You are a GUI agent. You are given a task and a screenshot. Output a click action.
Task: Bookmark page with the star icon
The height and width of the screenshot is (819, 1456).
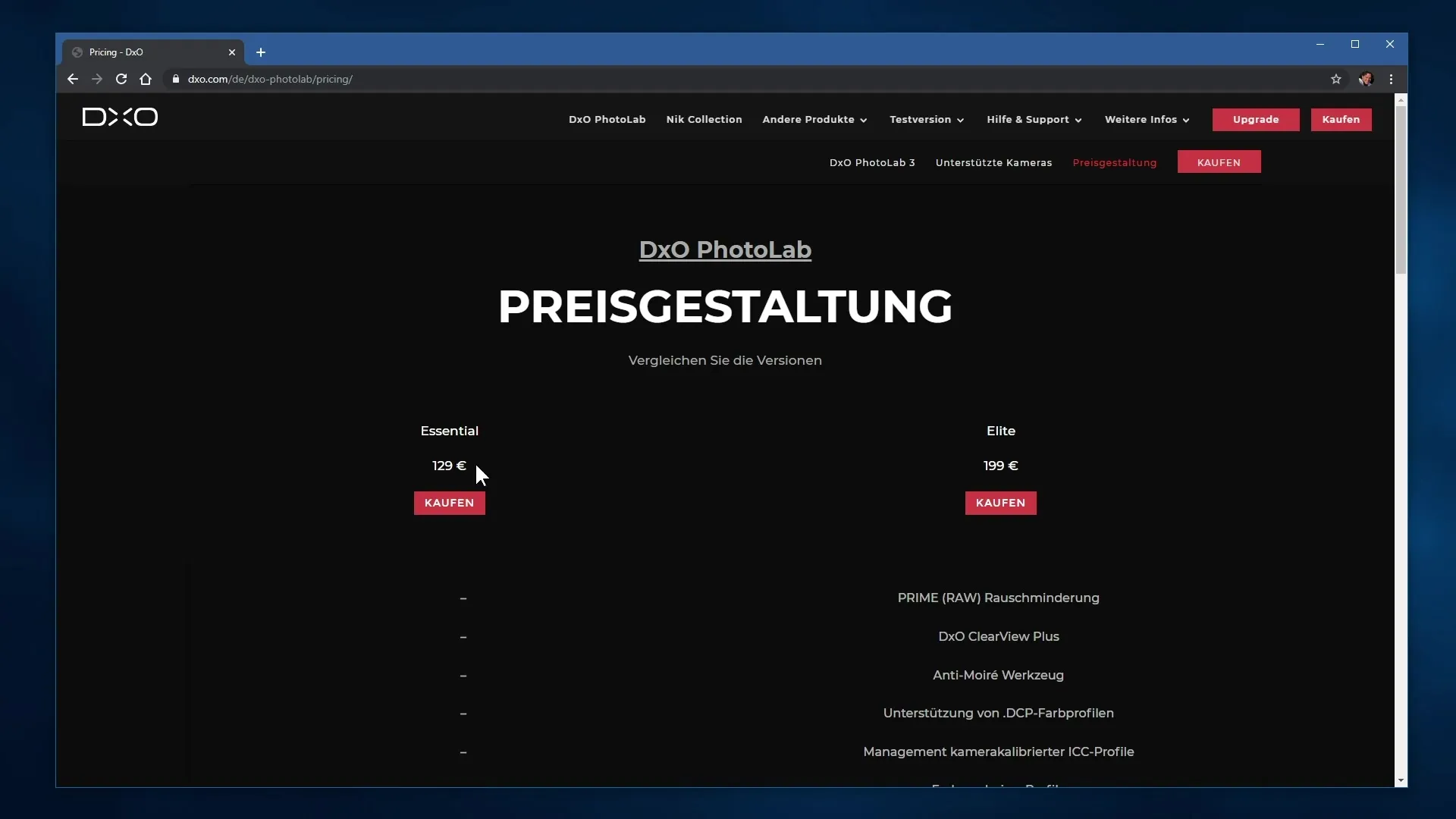tap(1336, 79)
